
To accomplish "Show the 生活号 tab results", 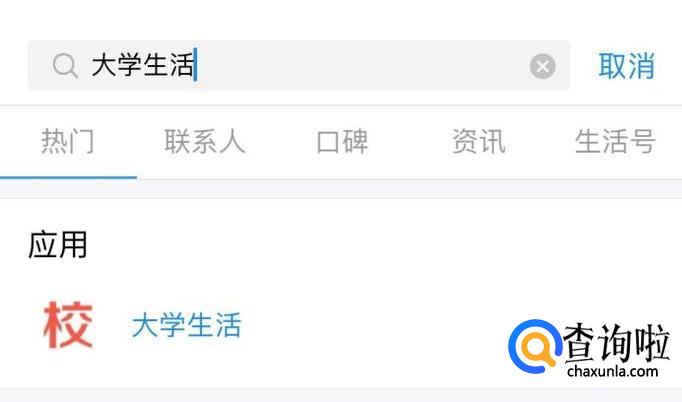I will point(615,141).
